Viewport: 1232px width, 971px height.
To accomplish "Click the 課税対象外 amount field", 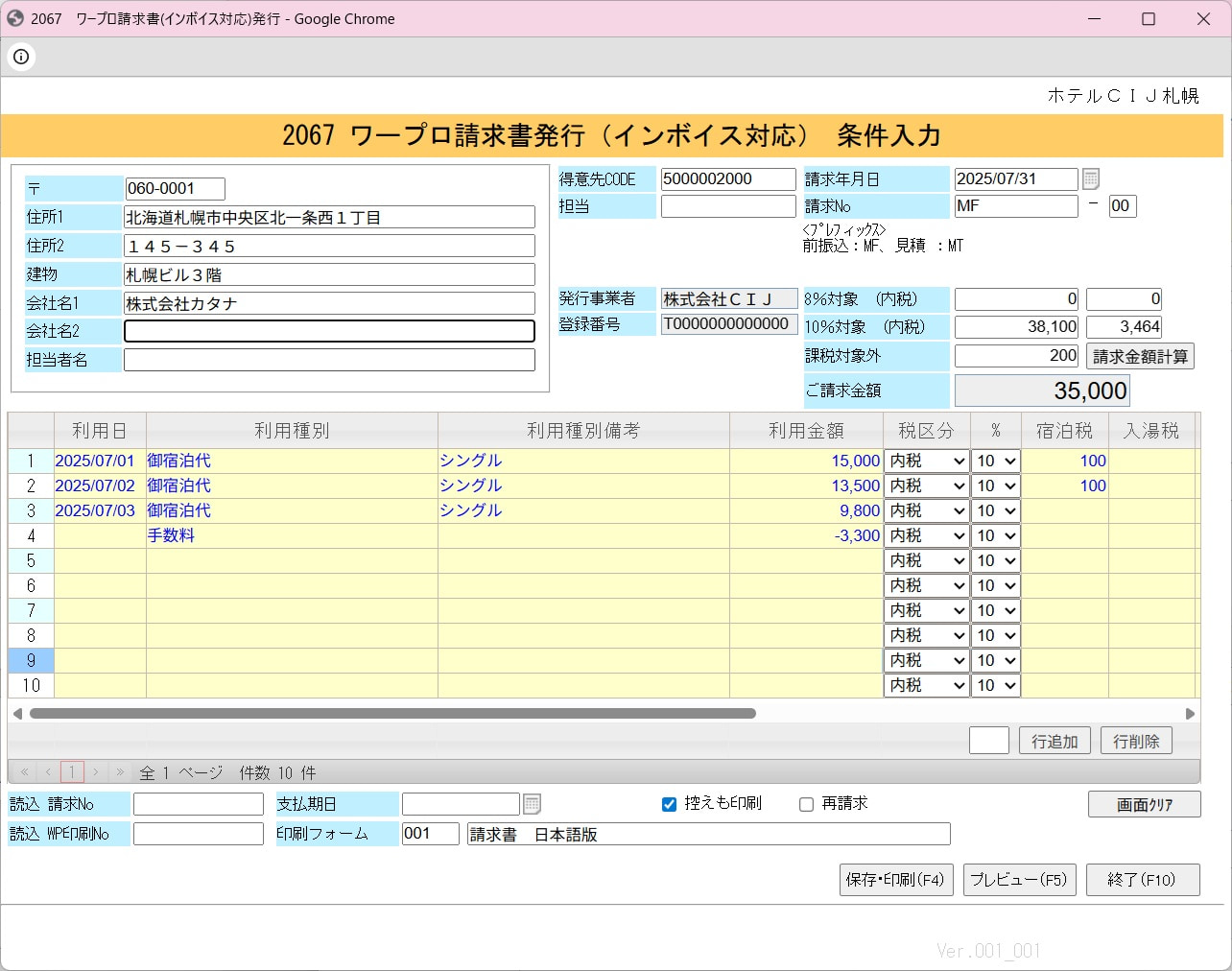I will pos(1016,356).
